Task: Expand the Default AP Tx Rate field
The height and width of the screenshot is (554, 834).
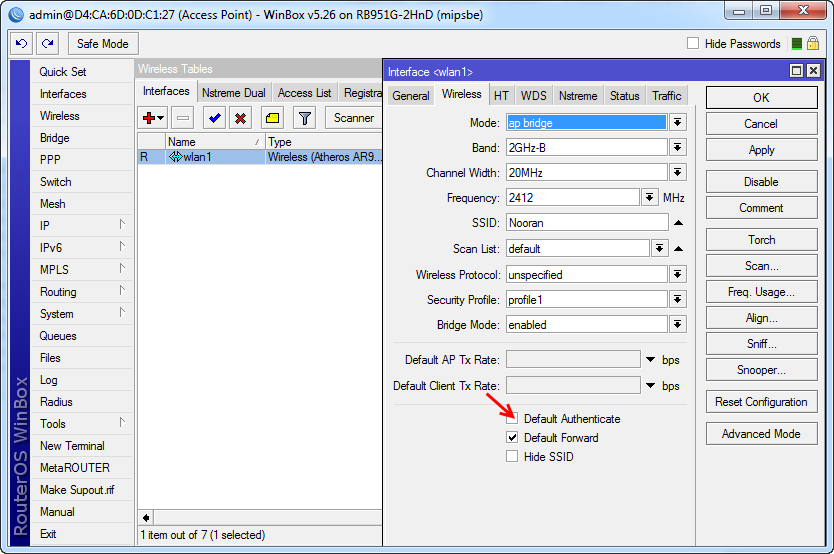Action: click(x=650, y=360)
